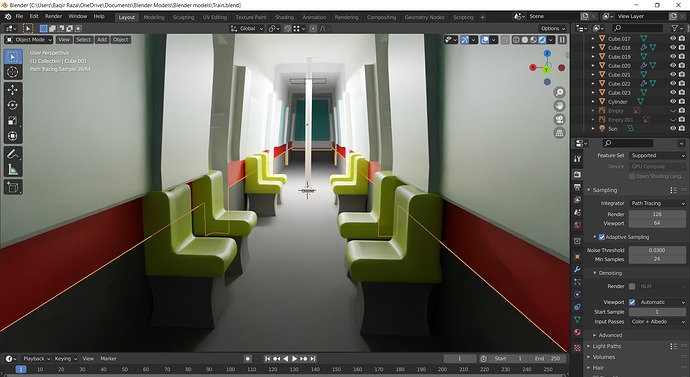Select the Cursor tool in the toolbar
The width and height of the screenshot is (690, 377).
13,72
